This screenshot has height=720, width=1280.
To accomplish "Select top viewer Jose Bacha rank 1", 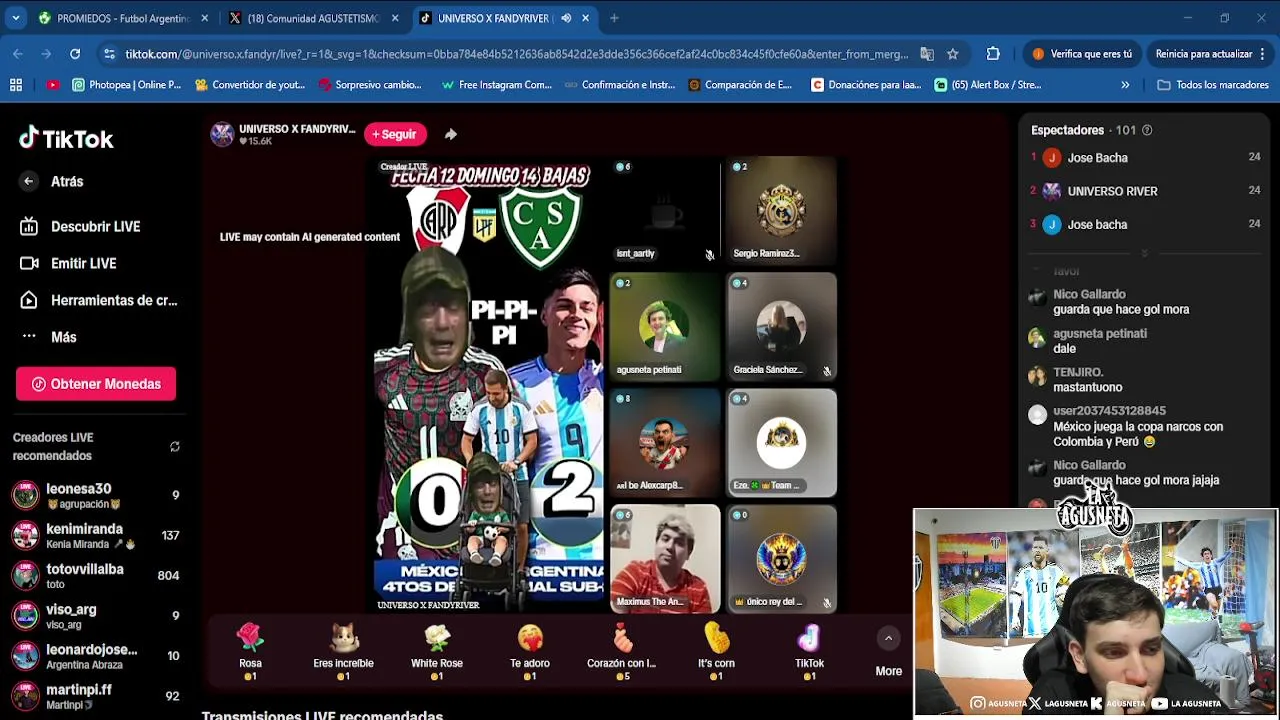I will 1097,158.
